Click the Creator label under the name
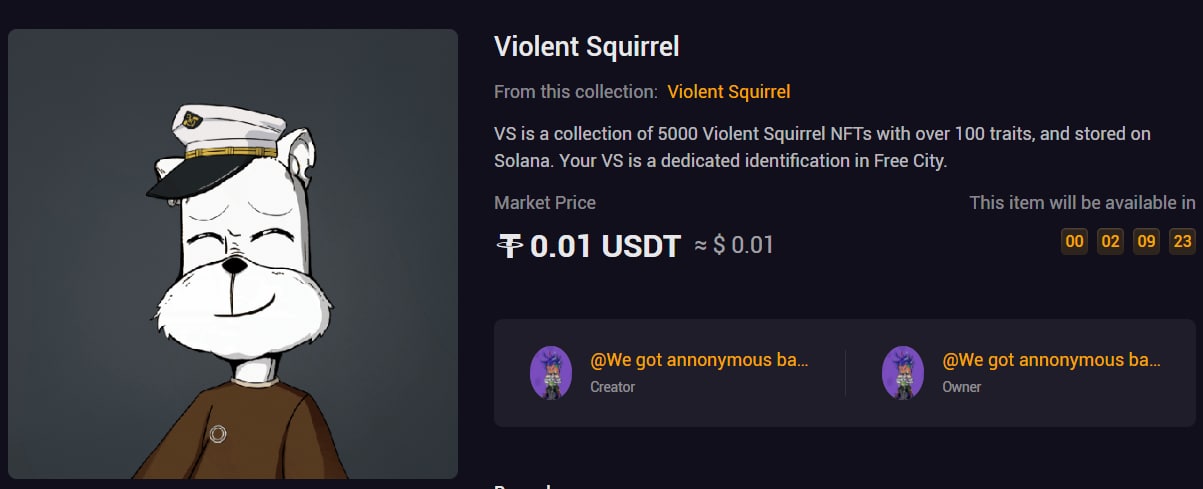The image size is (1203, 489). coord(612,387)
